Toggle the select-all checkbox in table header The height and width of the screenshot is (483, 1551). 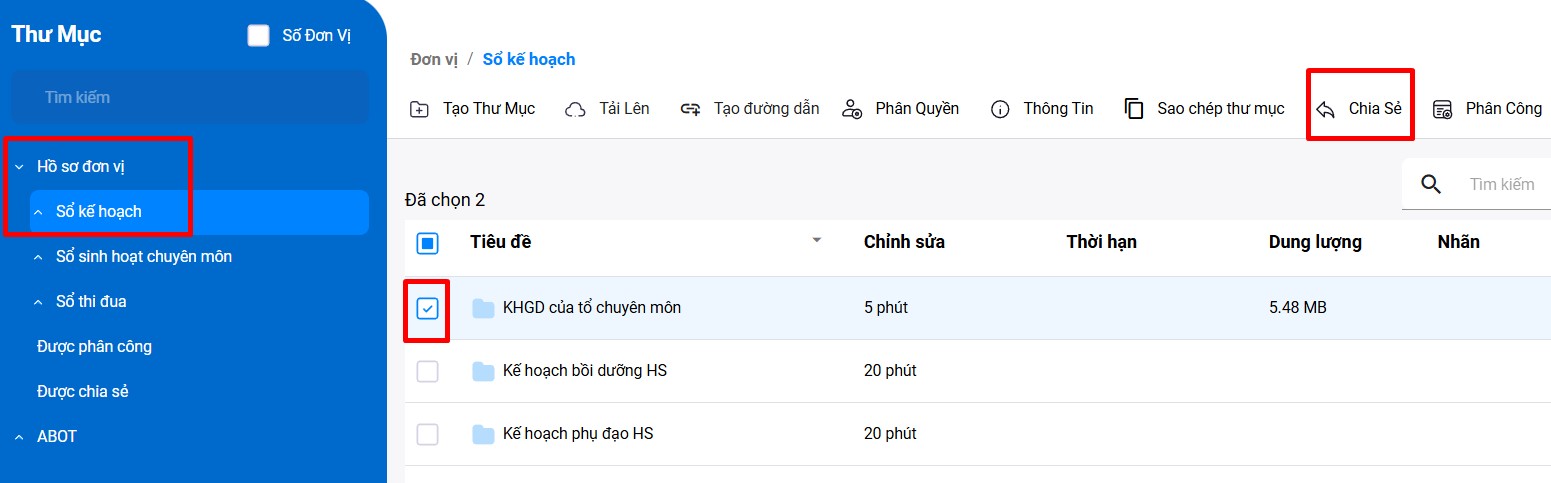[x=427, y=243]
